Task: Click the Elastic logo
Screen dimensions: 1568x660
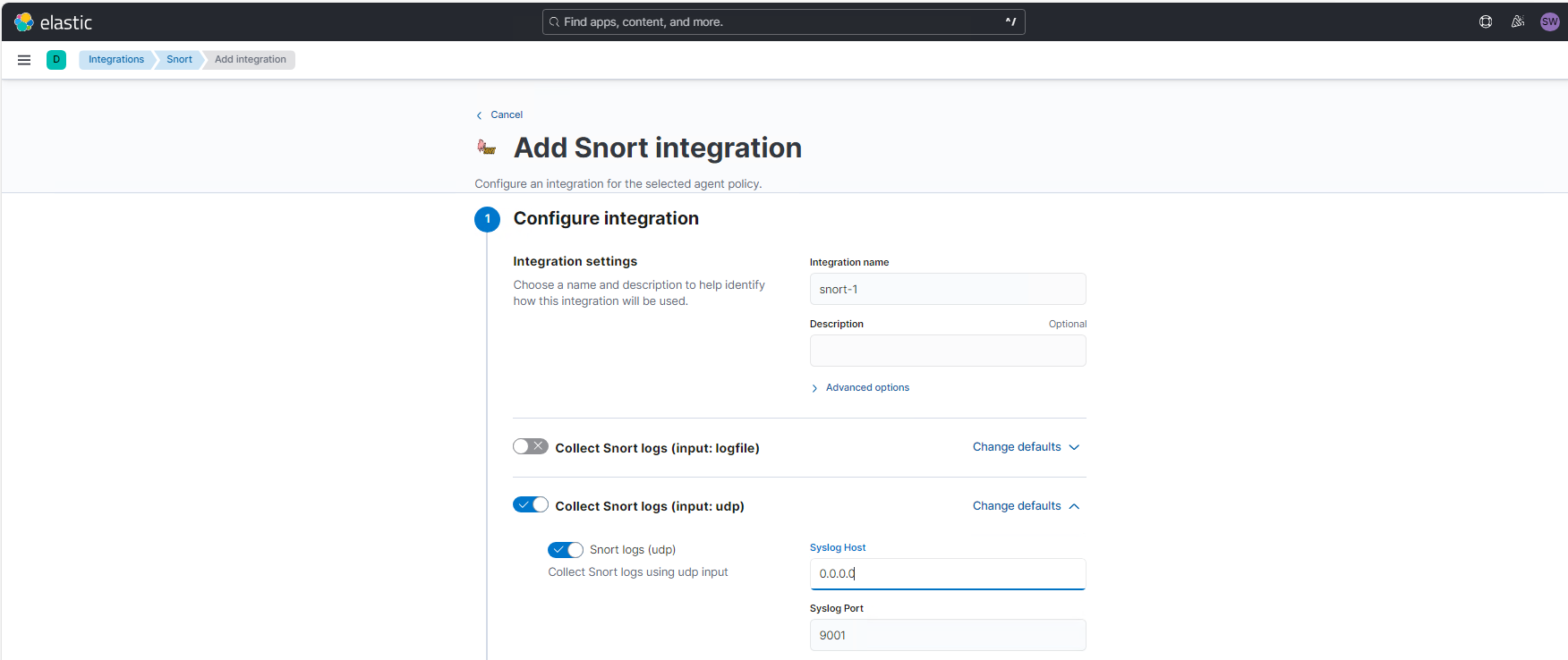Action: pyautogui.click(x=53, y=22)
